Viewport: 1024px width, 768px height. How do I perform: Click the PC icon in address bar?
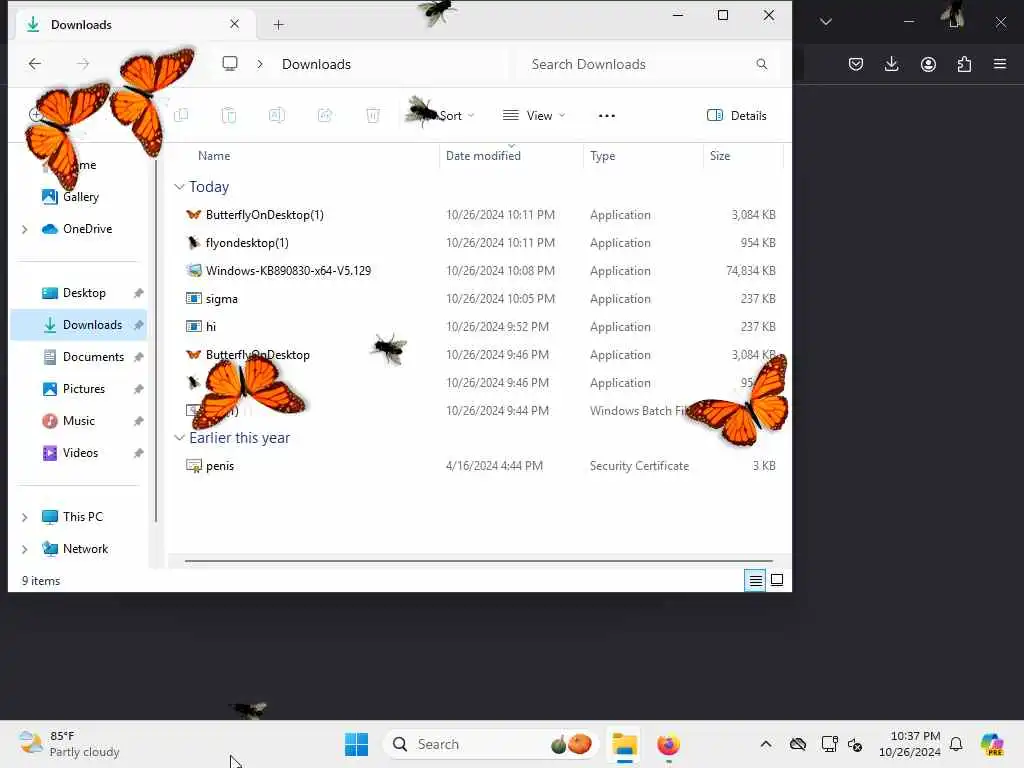click(x=230, y=63)
